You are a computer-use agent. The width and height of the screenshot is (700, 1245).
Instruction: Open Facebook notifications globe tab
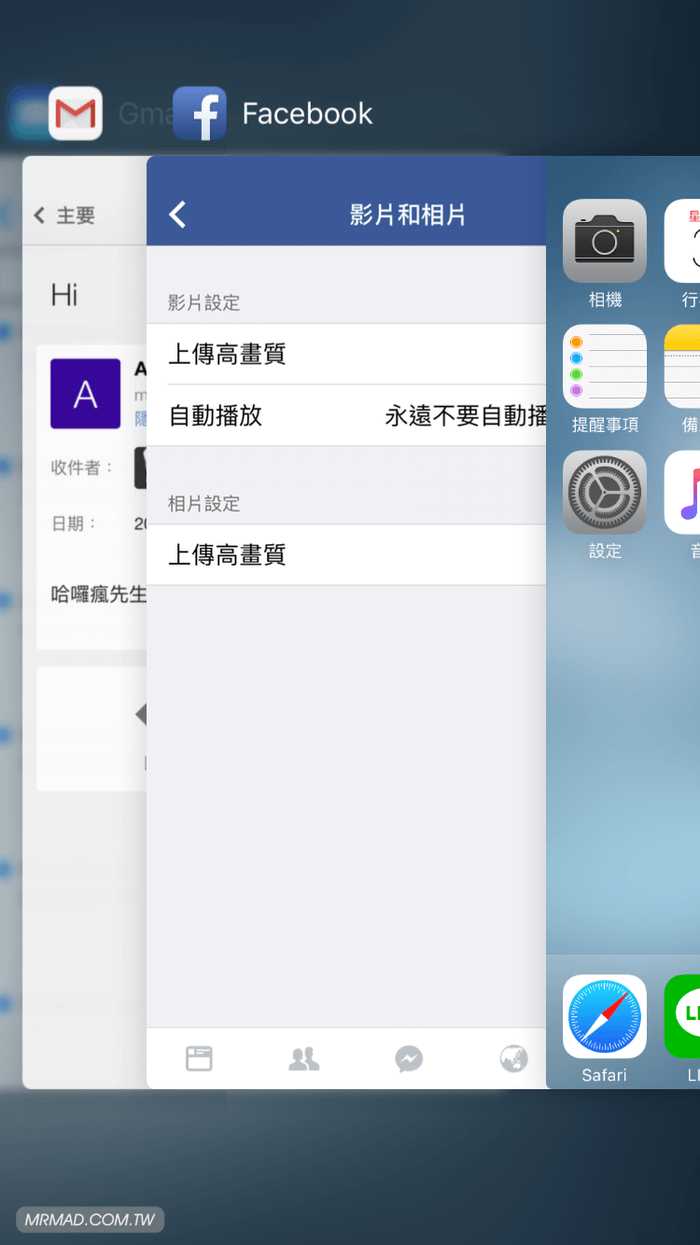tap(513, 1059)
